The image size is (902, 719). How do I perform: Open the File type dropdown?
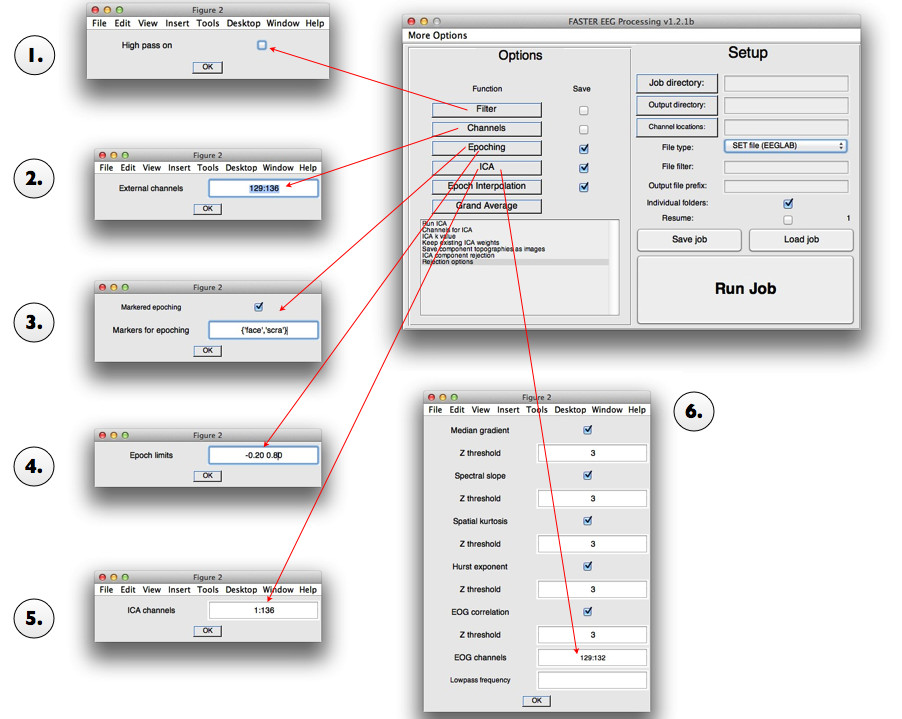click(785, 146)
